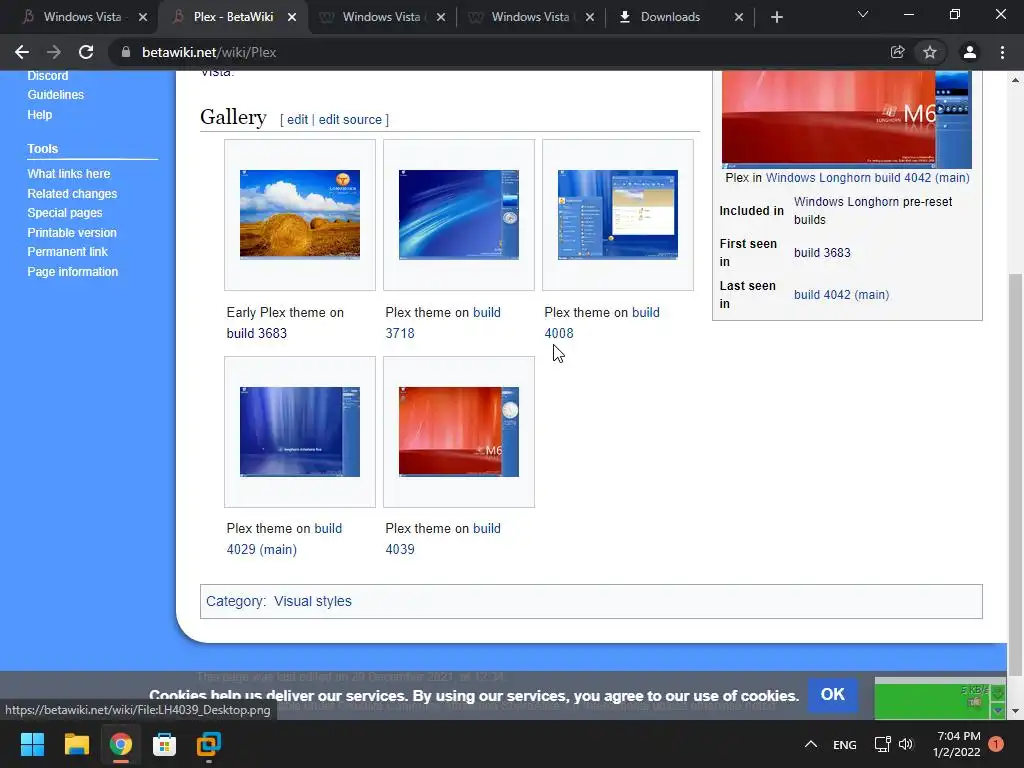The width and height of the screenshot is (1024, 768).
Task: Open build 3718 Plex thumbnail
Action: coord(458,215)
